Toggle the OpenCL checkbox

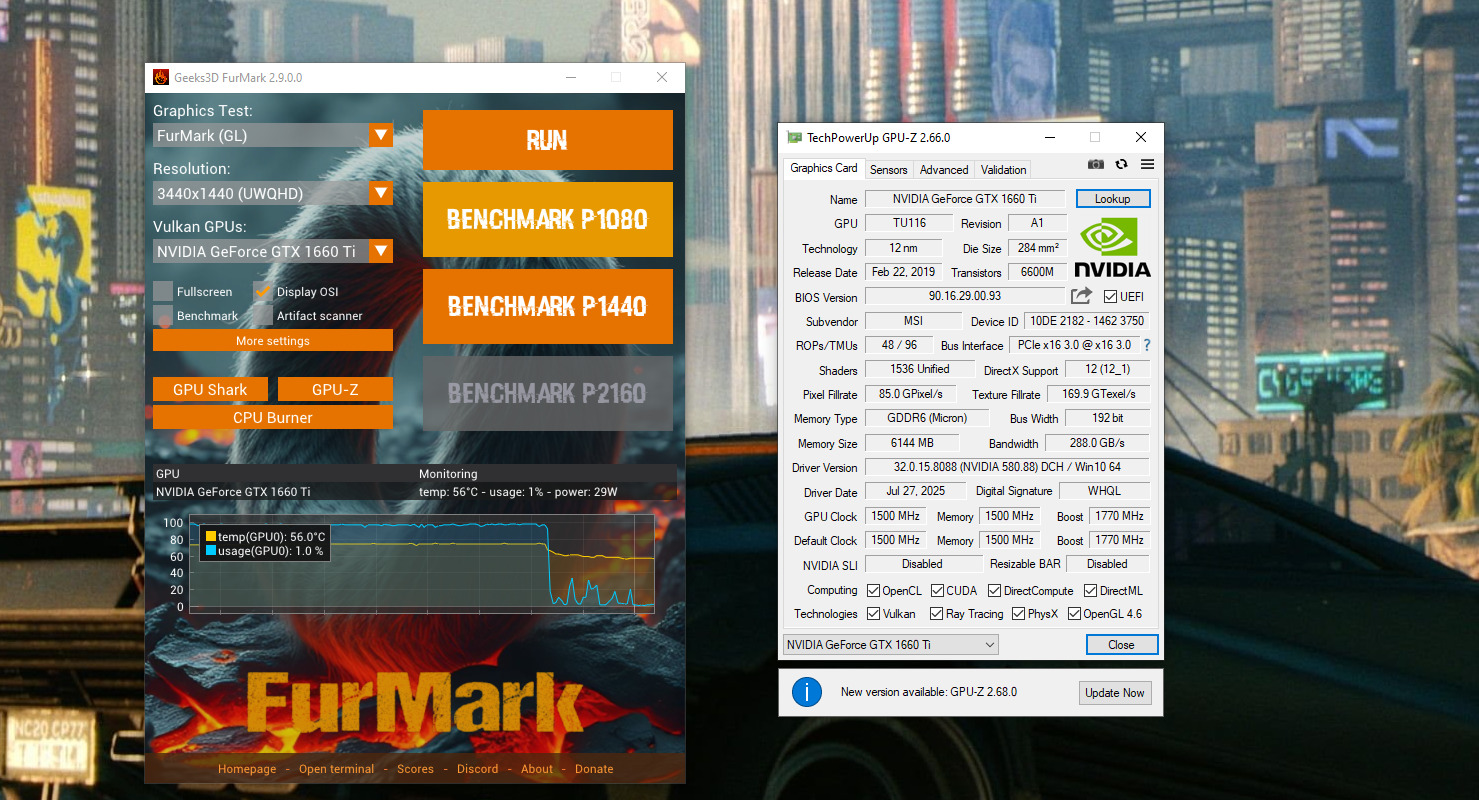tap(873, 591)
